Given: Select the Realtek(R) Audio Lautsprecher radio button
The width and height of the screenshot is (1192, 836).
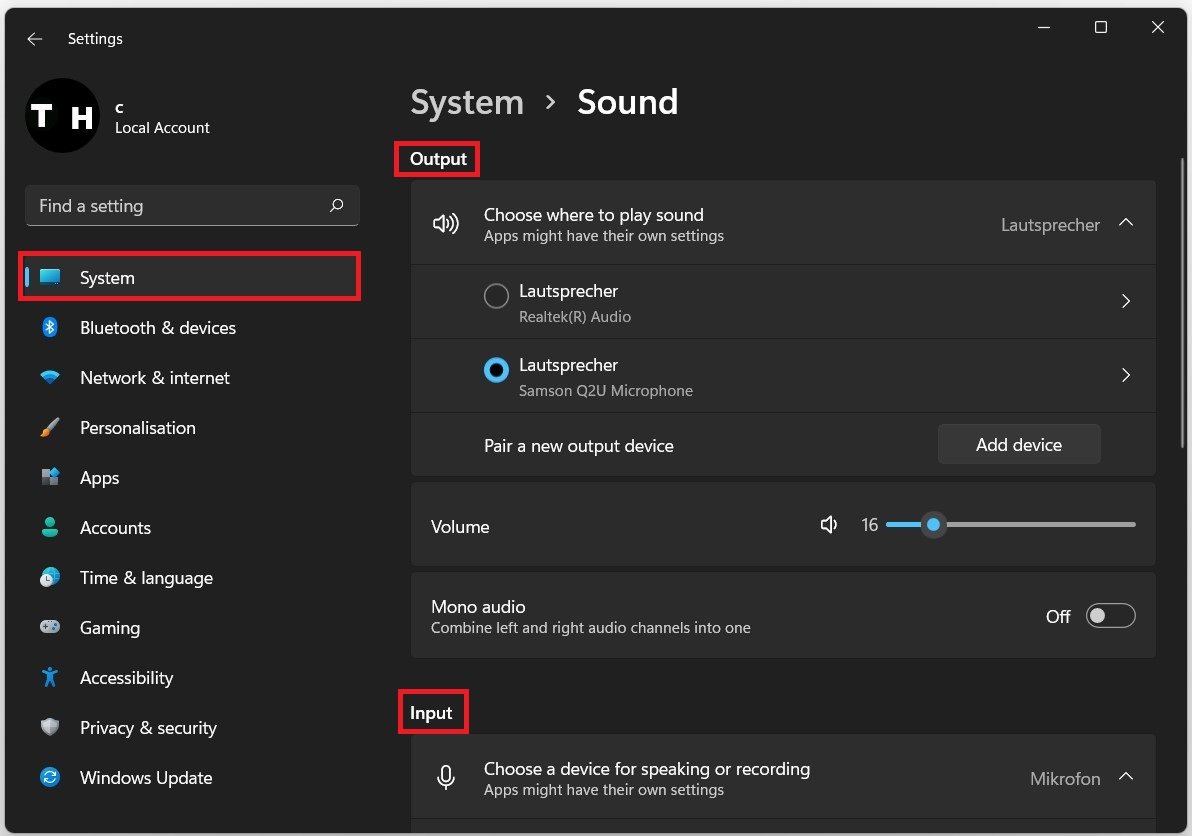Looking at the screenshot, I should pos(496,297).
